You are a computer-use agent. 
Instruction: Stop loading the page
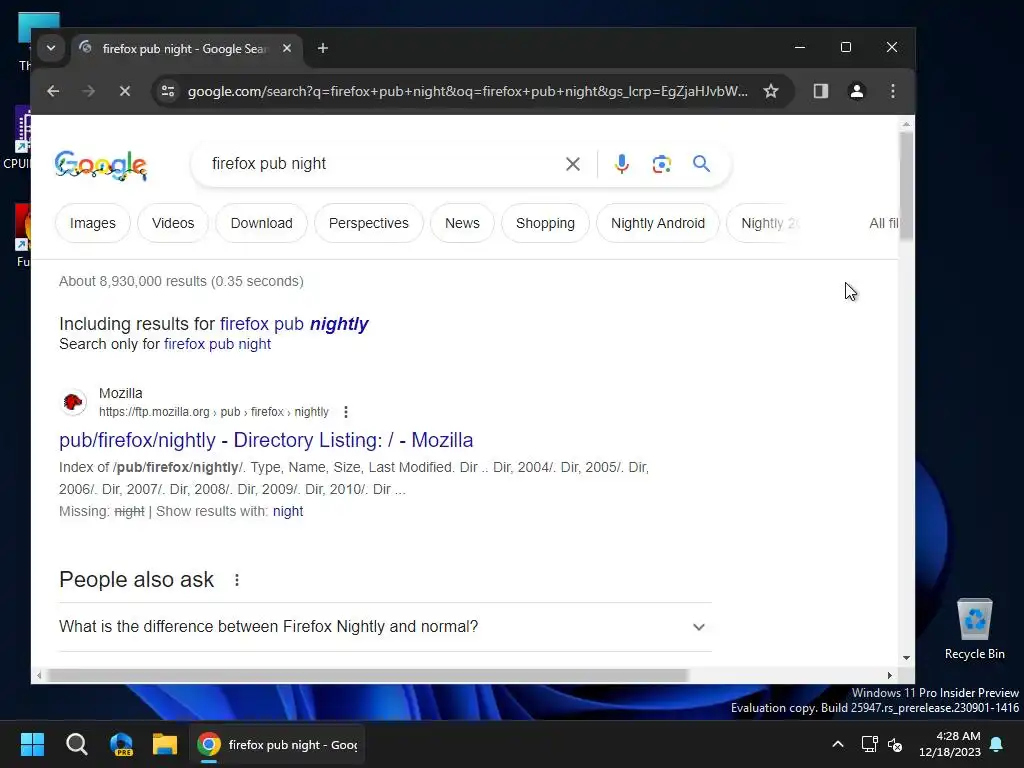click(x=125, y=91)
